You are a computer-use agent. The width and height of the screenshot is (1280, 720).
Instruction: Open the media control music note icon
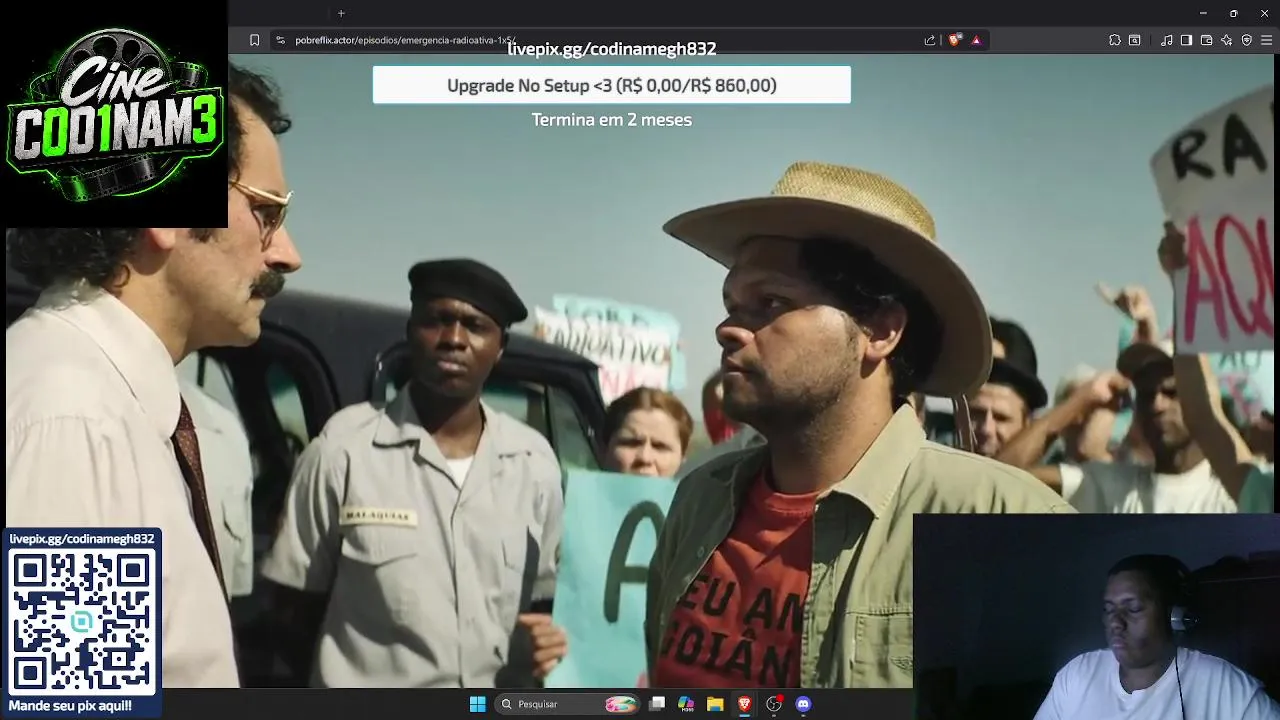pos(1167,40)
